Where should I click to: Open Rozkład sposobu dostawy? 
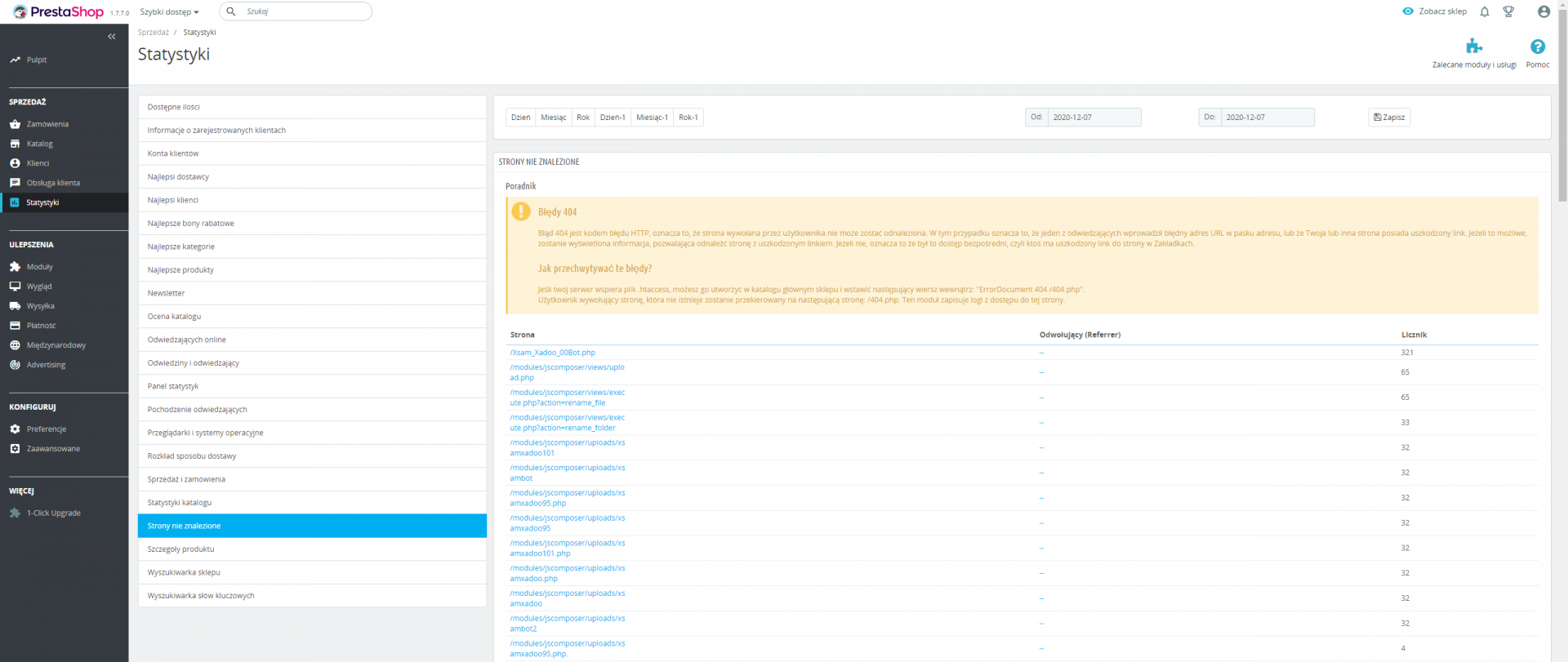point(312,456)
